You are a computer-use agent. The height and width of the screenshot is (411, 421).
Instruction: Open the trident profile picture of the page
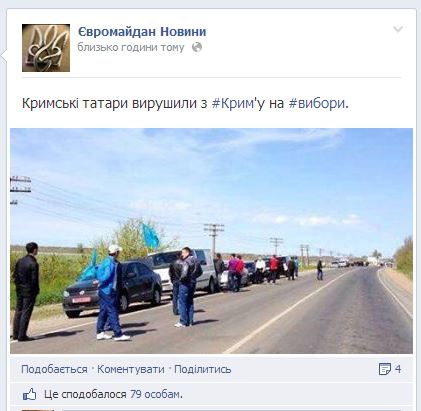46,48
